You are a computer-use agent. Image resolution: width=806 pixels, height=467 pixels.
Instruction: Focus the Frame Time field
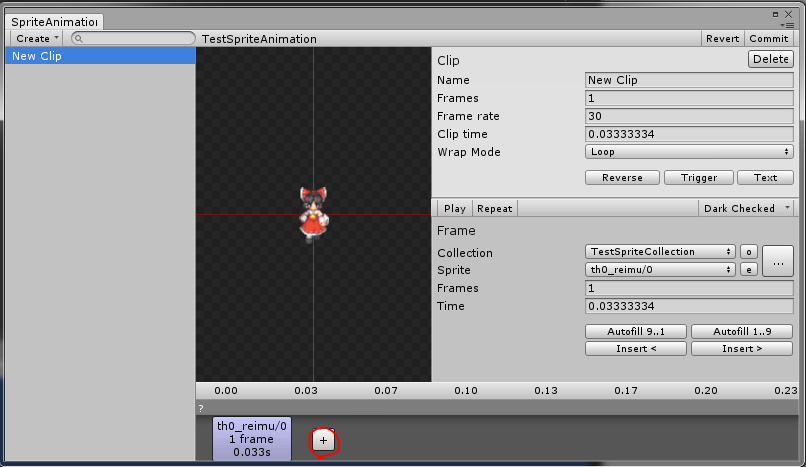[689, 306]
